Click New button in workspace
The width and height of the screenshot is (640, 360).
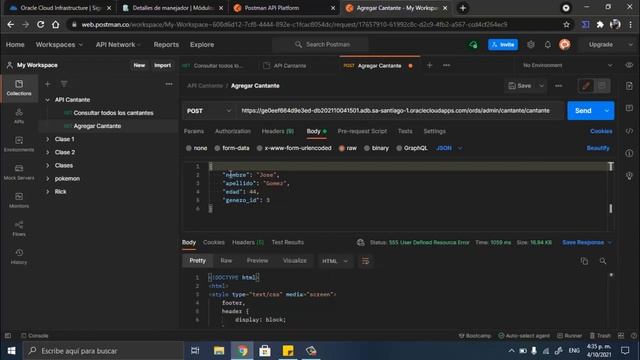pyautogui.click(x=139, y=65)
